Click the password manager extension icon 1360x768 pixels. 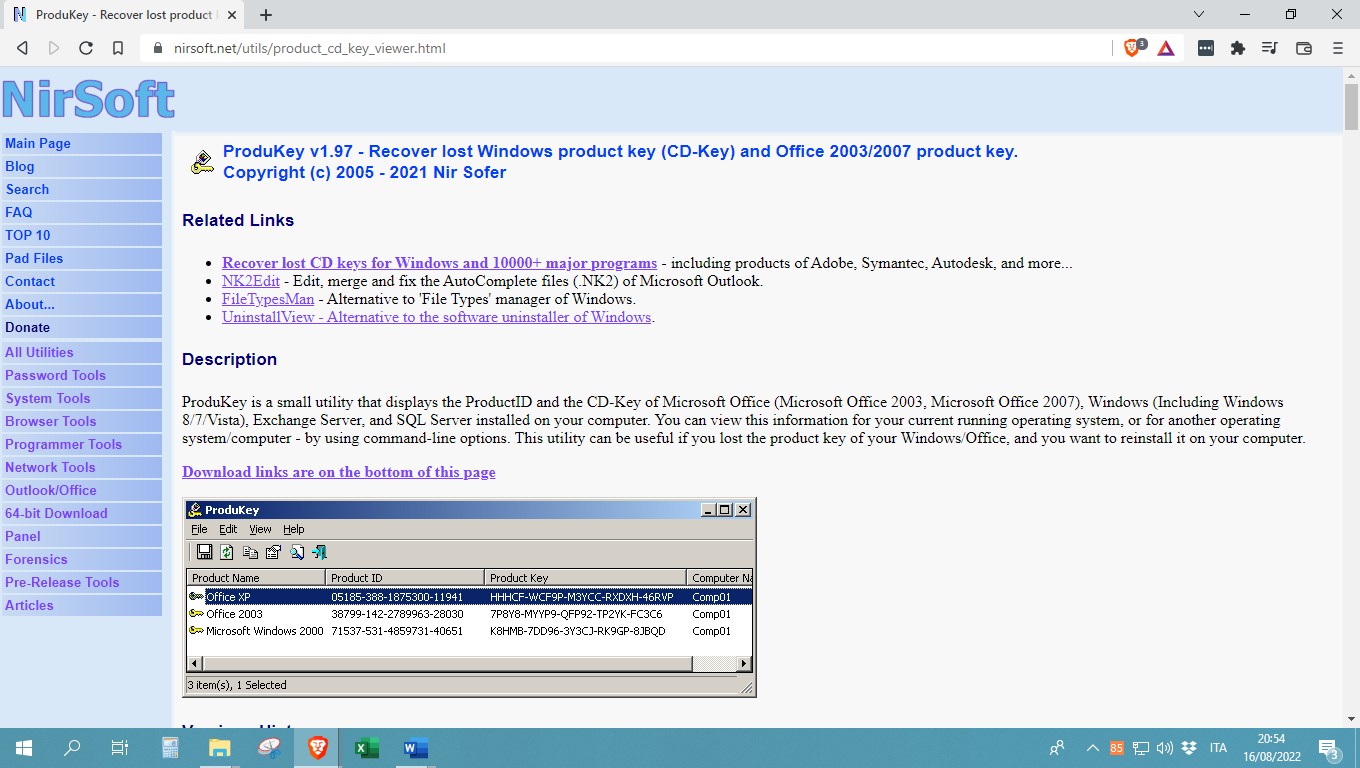coord(1206,48)
